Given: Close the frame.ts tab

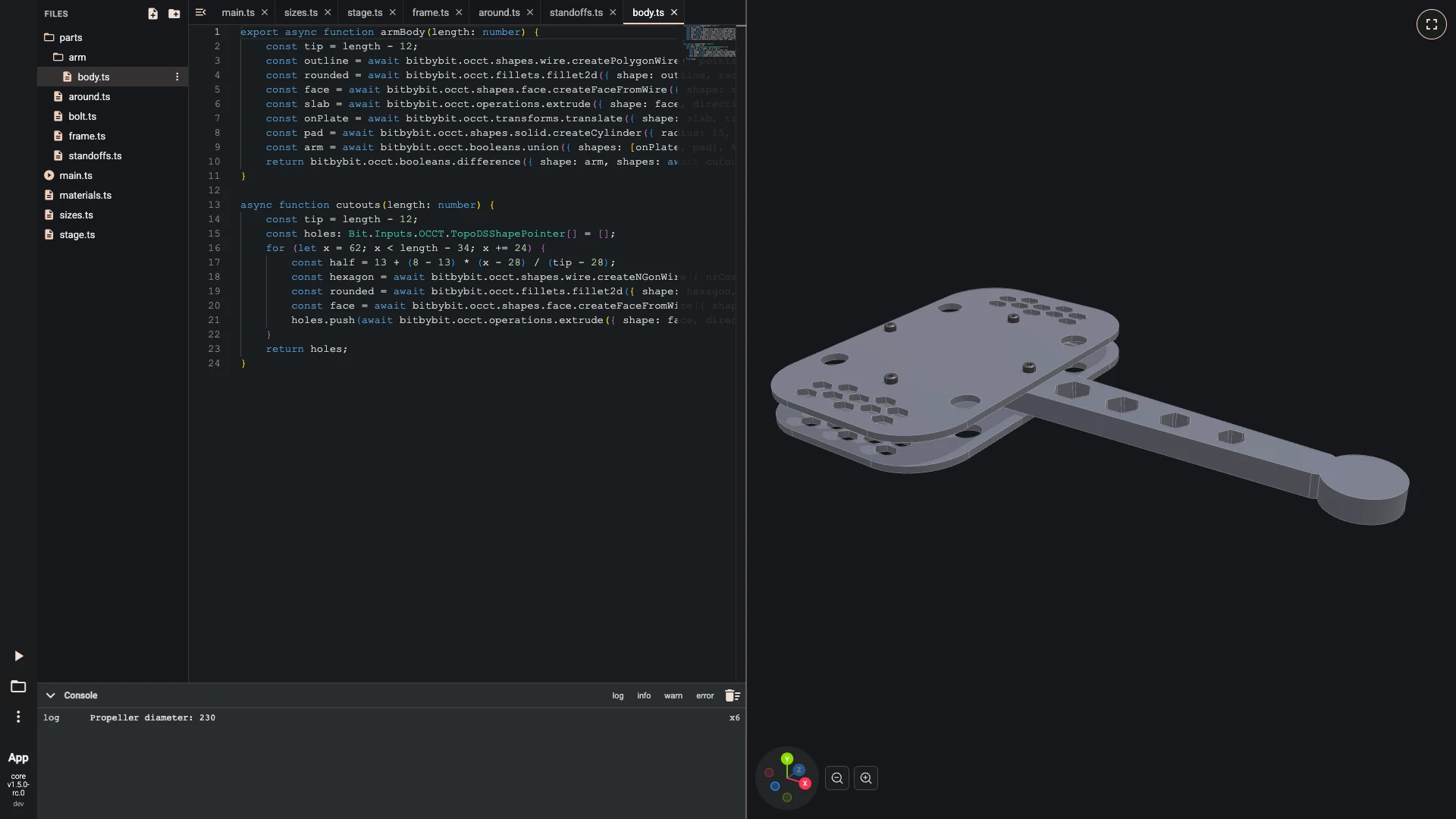Looking at the screenshot, I should pyautogui.click(x=459, y=13).
